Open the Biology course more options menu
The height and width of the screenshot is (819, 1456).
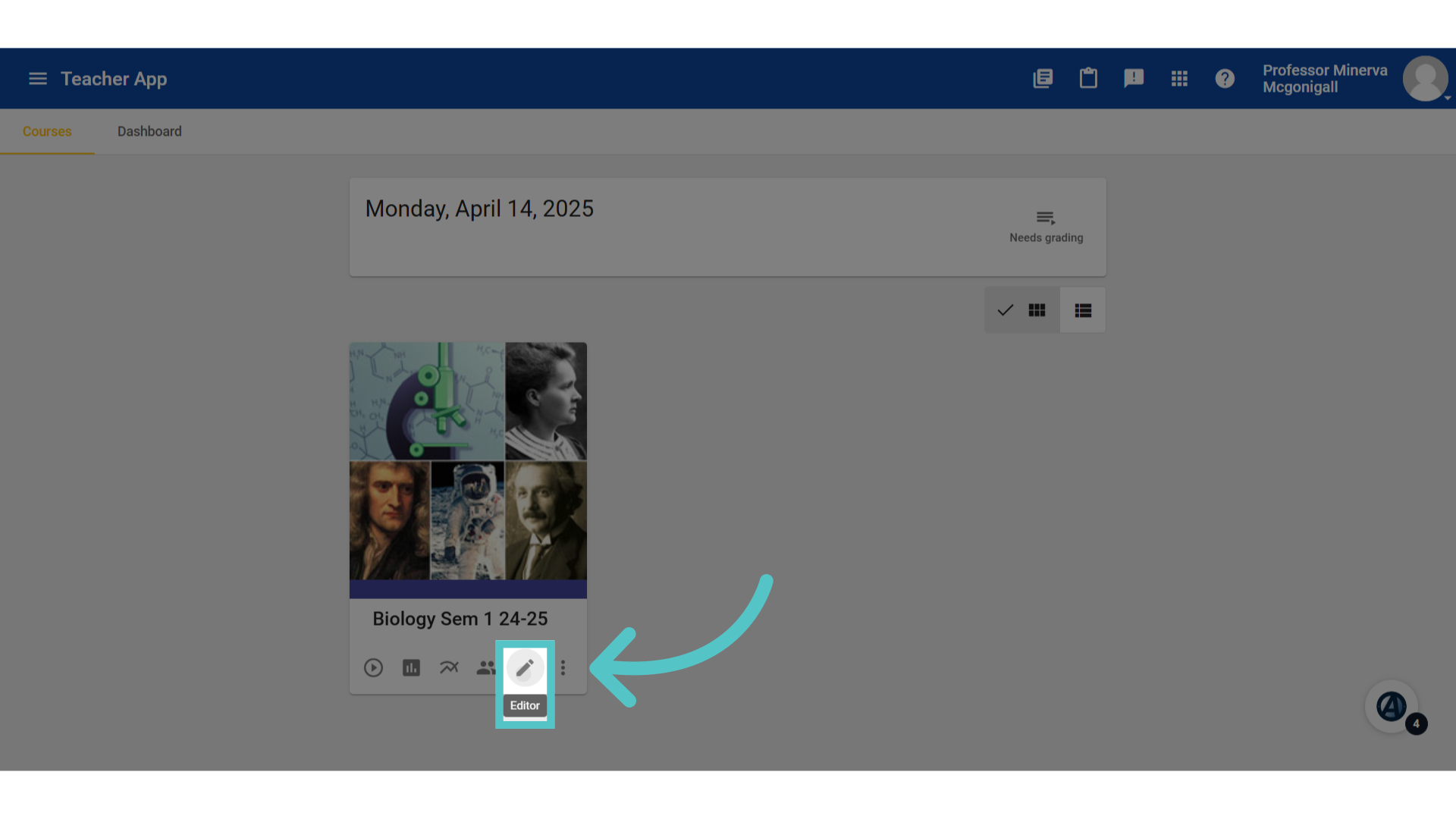[x=563, y=668]
